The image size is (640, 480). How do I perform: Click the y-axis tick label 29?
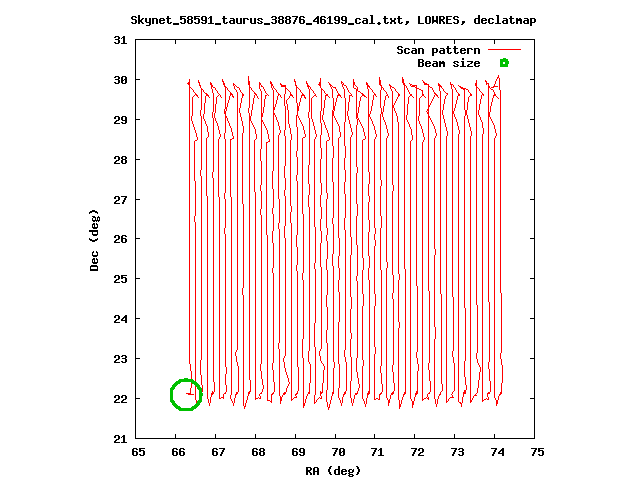pos(120,120)
